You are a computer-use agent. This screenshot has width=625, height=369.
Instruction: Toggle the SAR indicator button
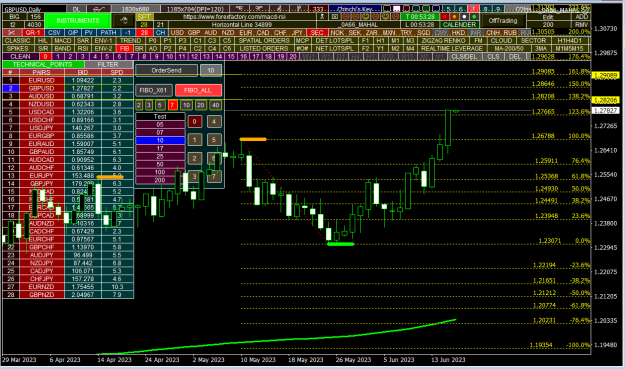(x=83, y=41)
